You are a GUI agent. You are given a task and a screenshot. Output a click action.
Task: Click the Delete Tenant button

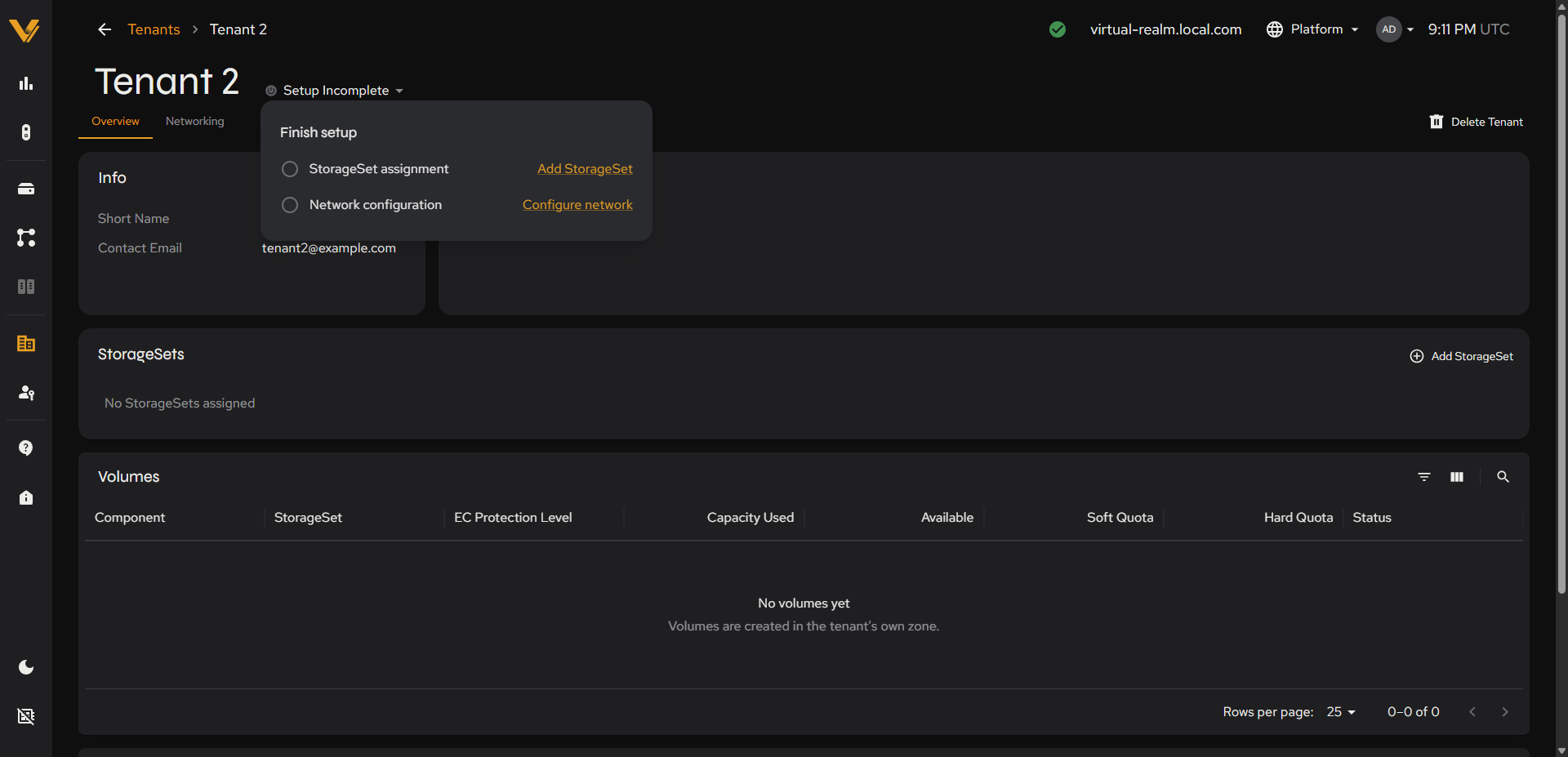[1477, 122]
